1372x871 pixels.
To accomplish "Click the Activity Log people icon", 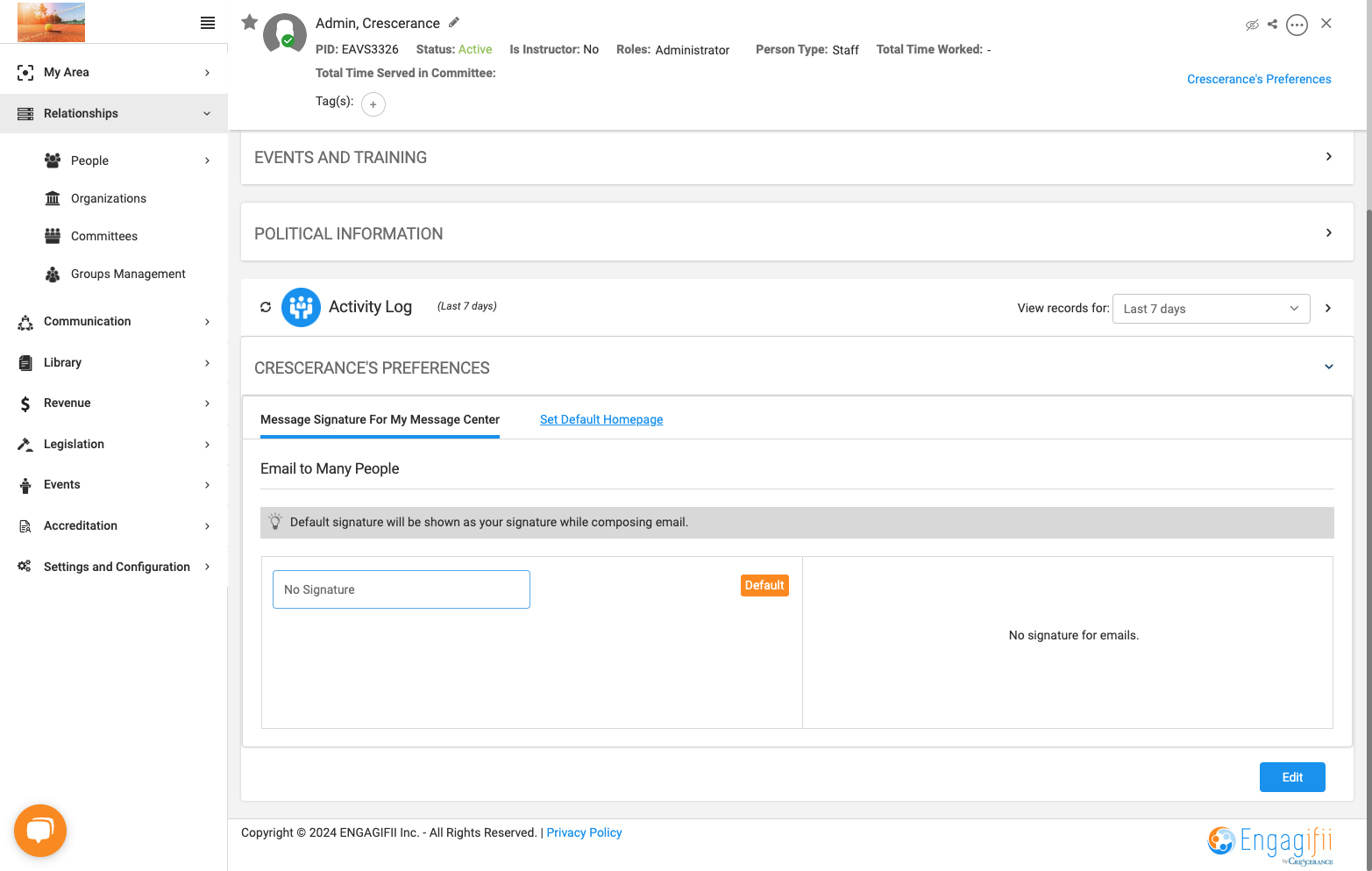I will pos(301,307).
